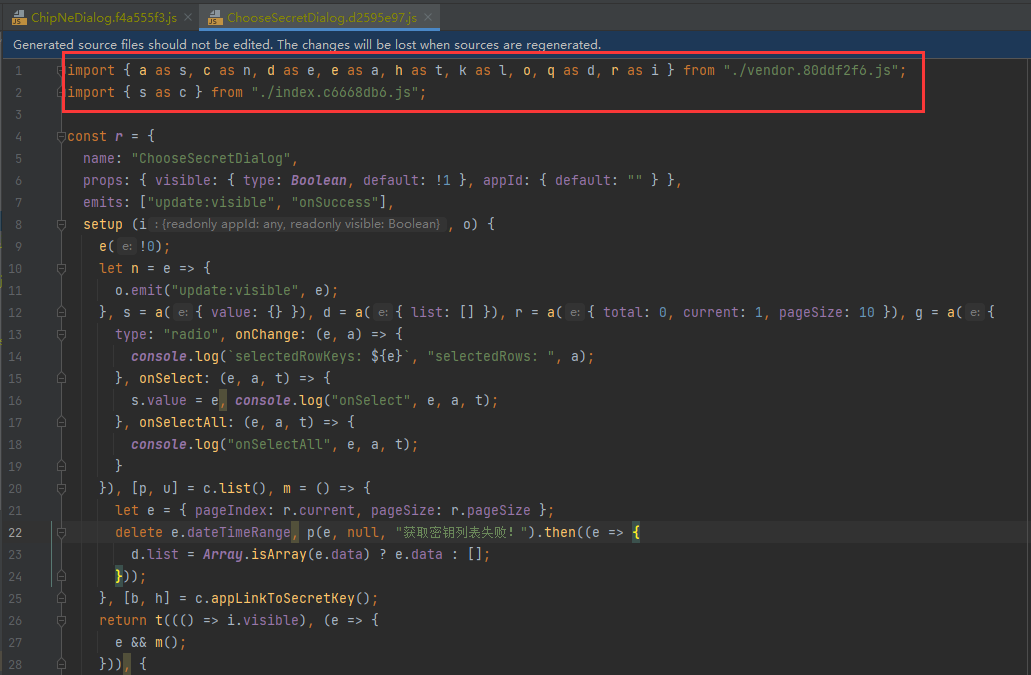Collapse the setup function fold at line 8
Screen dimensions: 1031x675
click(x=60, y=223)
